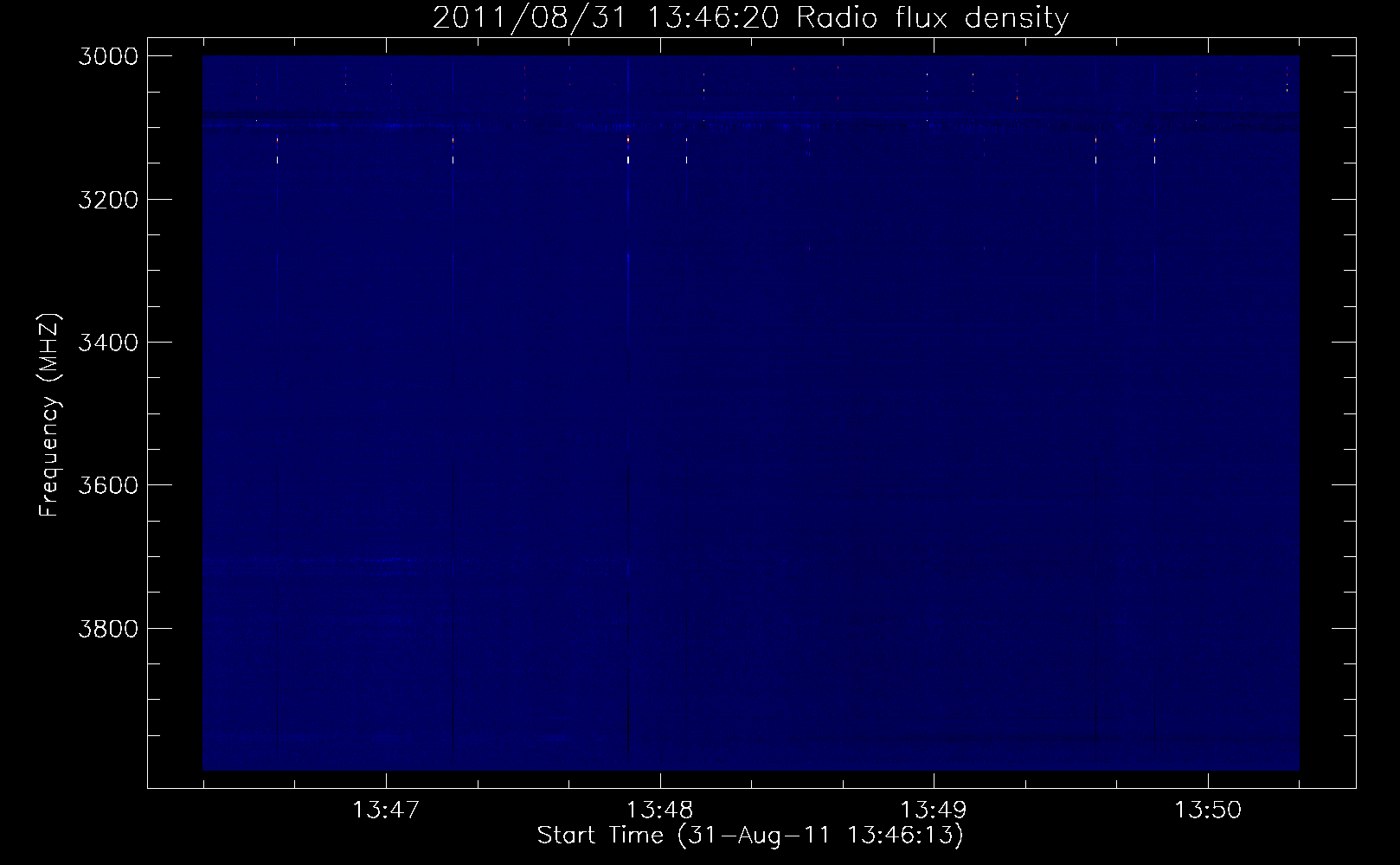The image size is (1400, 865).
Task: Click the 13:49 time tick label
Action: click(x=934, y=811)
